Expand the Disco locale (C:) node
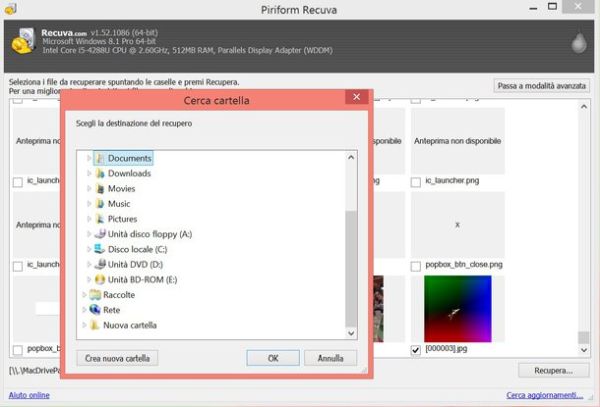 click(x=89, y=249)
